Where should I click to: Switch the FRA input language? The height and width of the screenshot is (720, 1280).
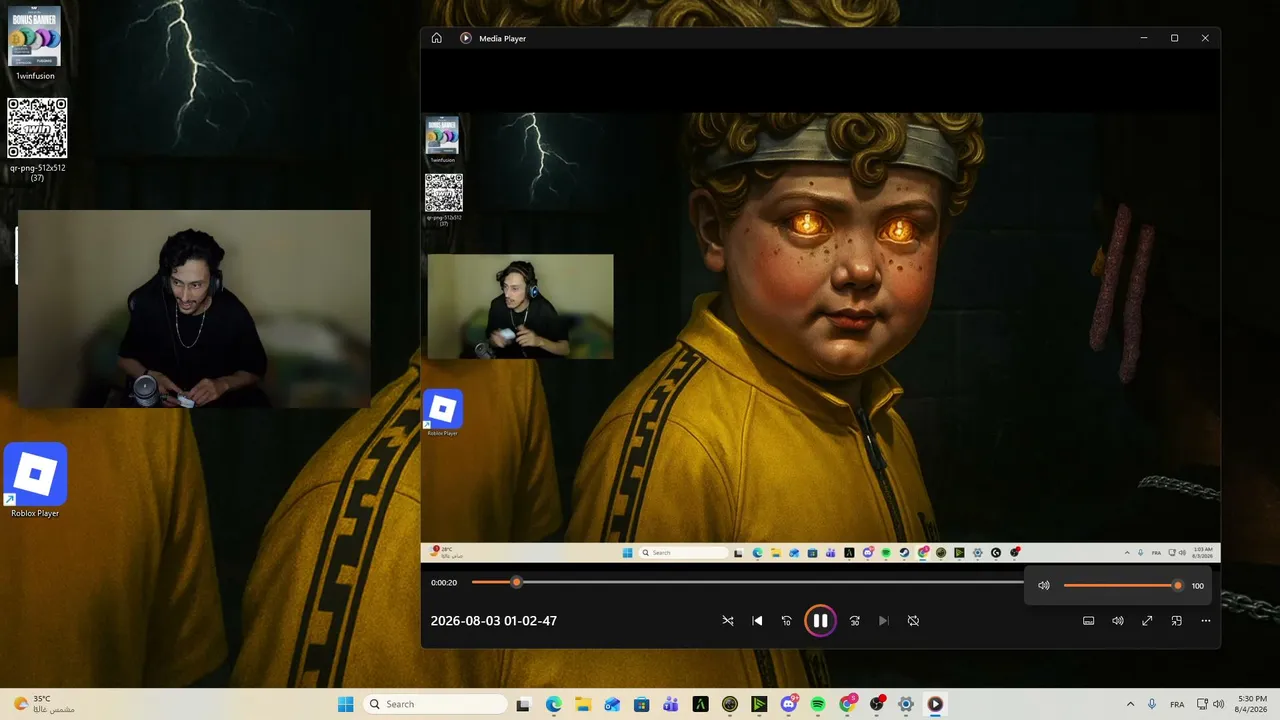pyautogui.click(x=1178, y=704)
